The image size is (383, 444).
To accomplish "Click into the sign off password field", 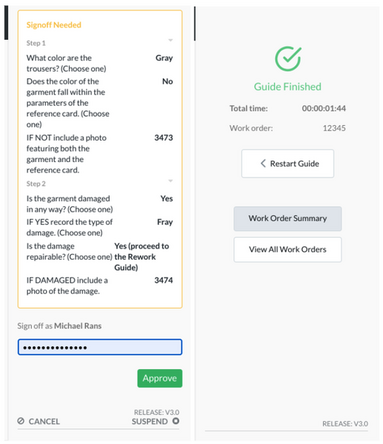I will point(100,347).
